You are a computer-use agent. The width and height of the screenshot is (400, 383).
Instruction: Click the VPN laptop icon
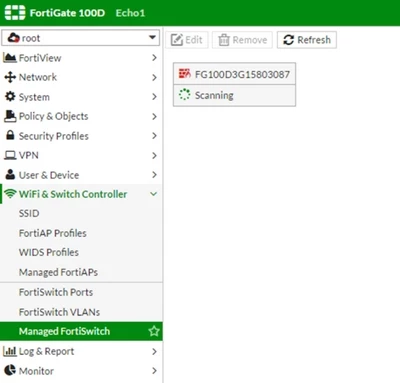pyautogui.click(x=10, y=155)
